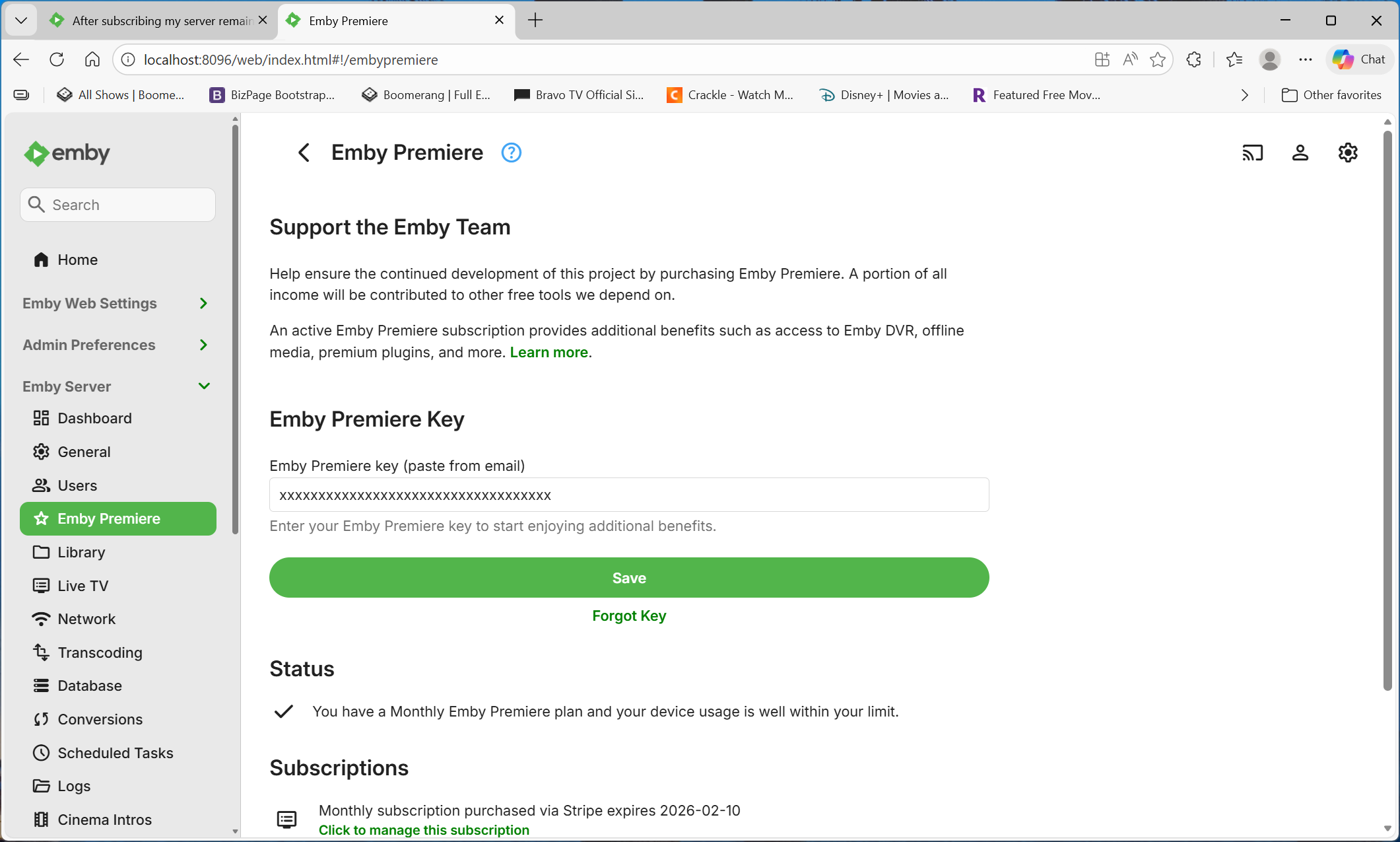Click the Emby Premiere key input field
Screen dimensions: 1400x842
[x=629, y=495]
